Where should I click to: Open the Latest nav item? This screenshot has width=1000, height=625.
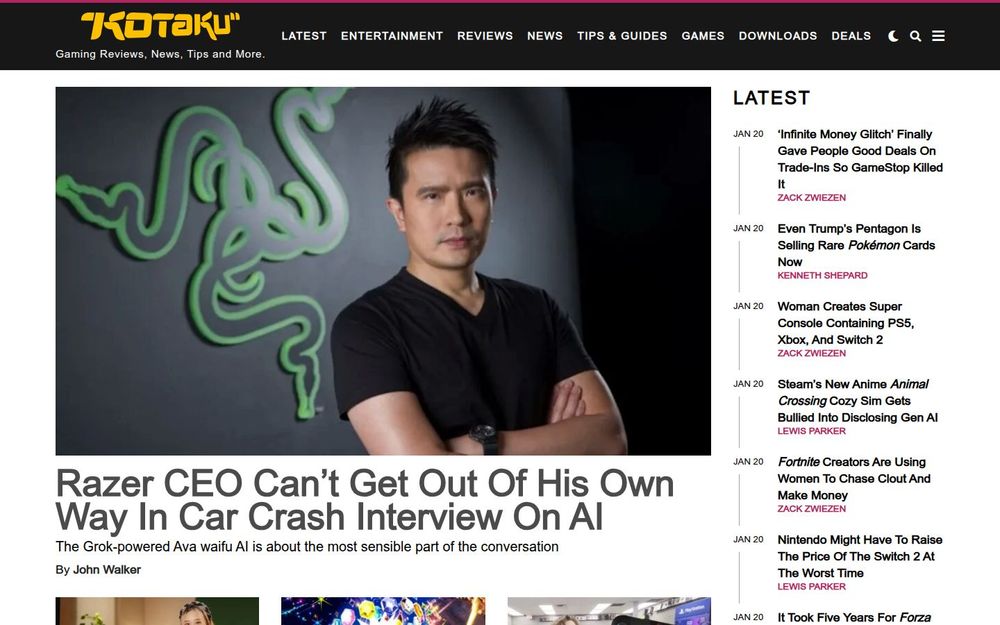click(x=304, y=36)
